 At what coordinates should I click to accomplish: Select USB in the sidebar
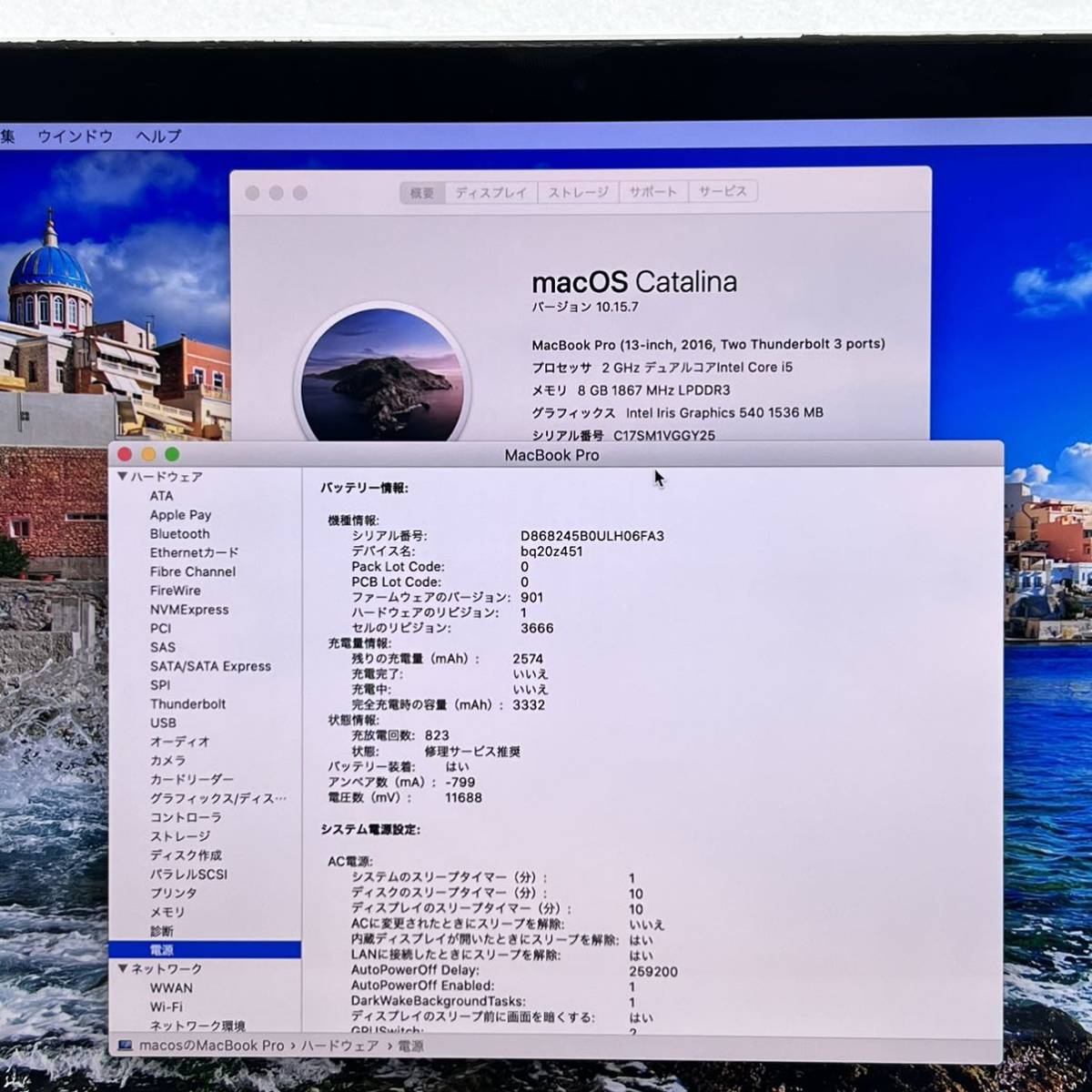(x=163, y=723)
